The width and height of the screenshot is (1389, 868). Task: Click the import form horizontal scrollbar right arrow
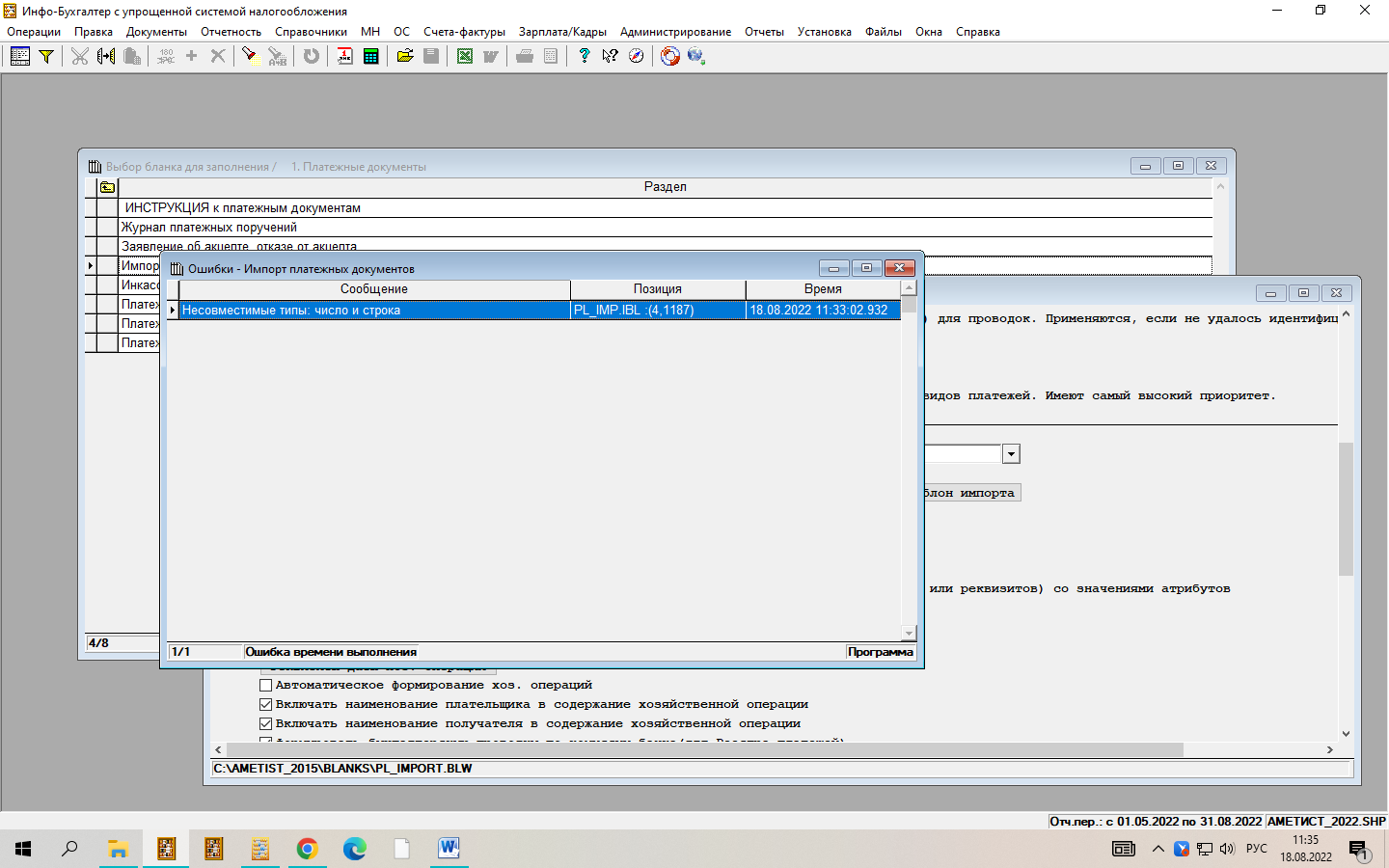pos(1330,749)
